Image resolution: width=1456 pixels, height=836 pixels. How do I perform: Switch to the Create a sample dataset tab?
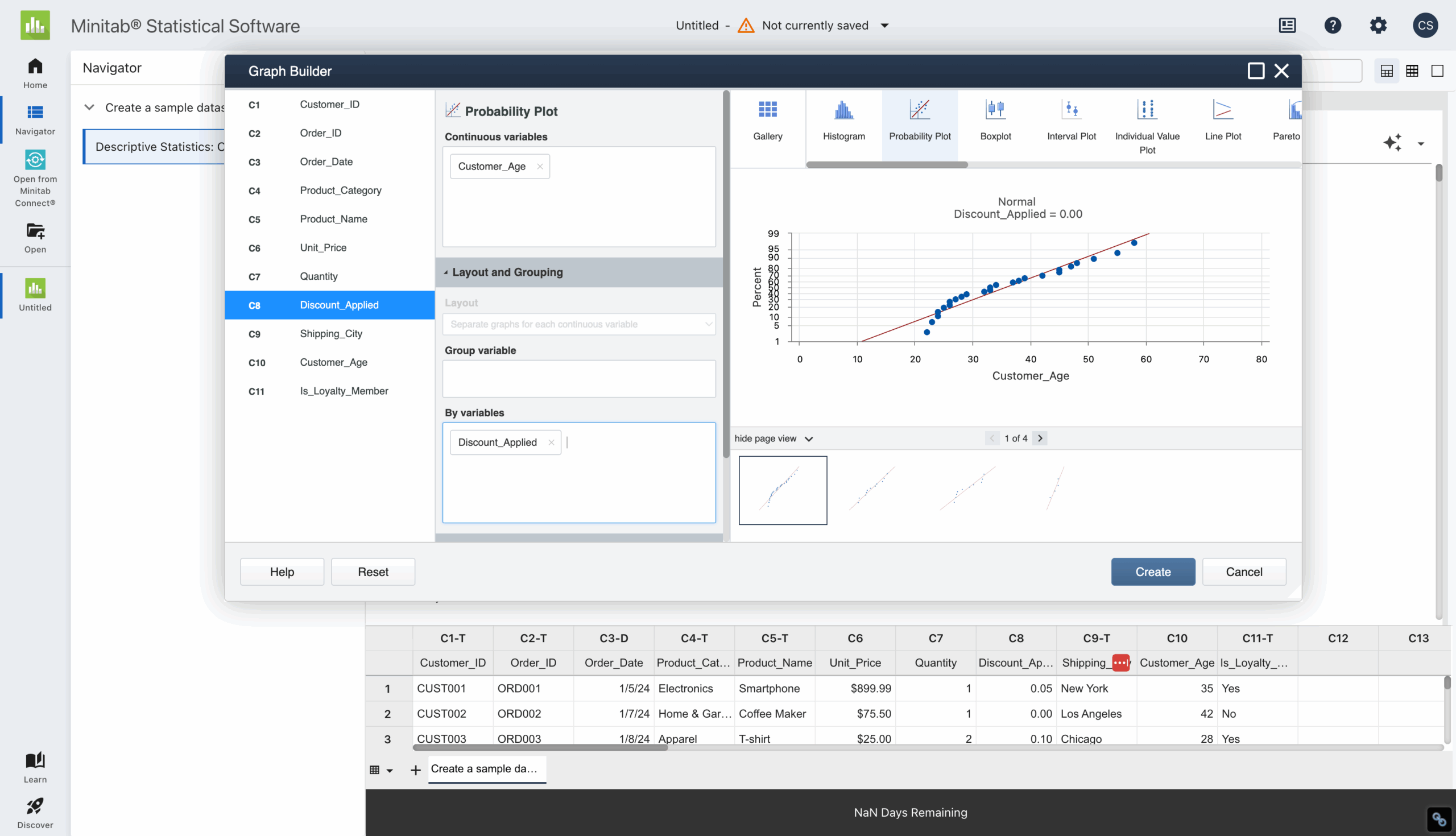(486, 769)
